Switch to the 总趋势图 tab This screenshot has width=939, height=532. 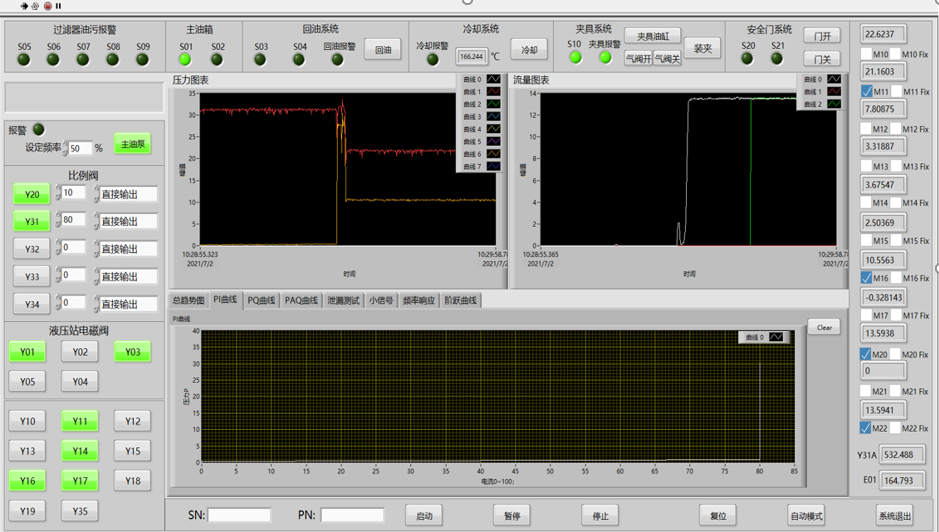pos(189,300)
